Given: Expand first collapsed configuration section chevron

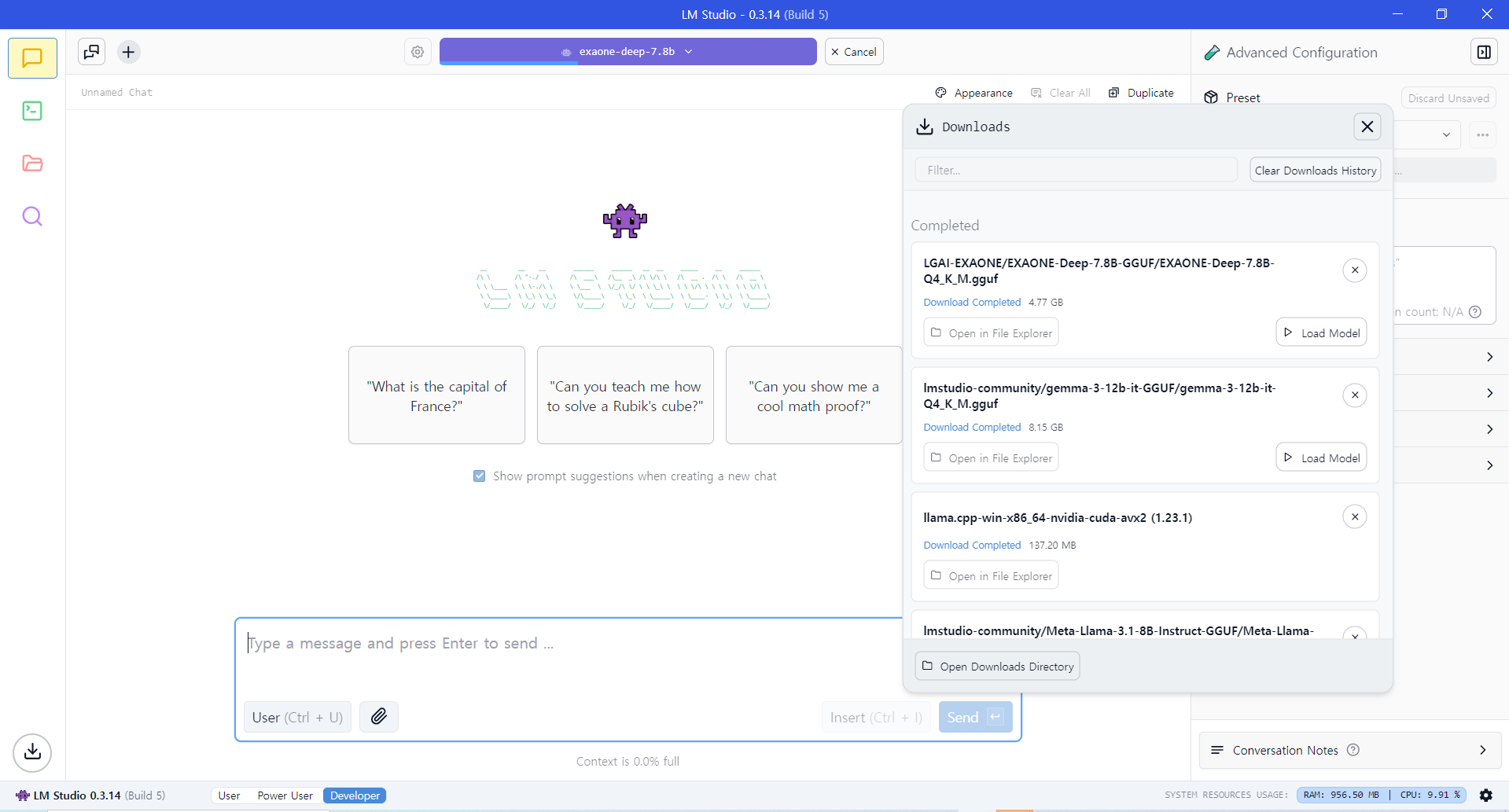Looking at the screenshot, I should pyautogui.click(x=1489, y=357).
